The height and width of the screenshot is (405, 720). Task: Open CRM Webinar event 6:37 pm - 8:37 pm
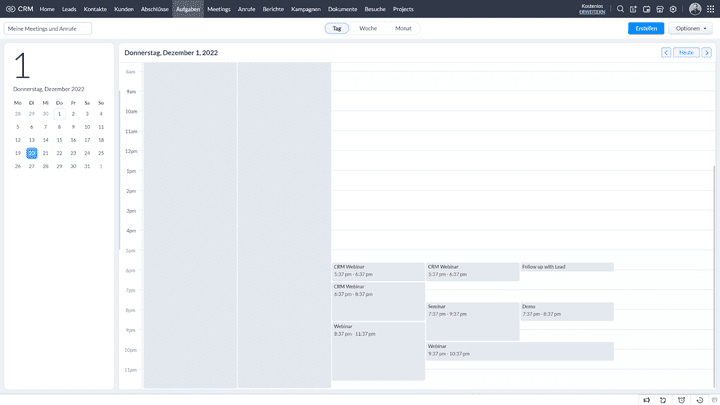click(378, 301)
